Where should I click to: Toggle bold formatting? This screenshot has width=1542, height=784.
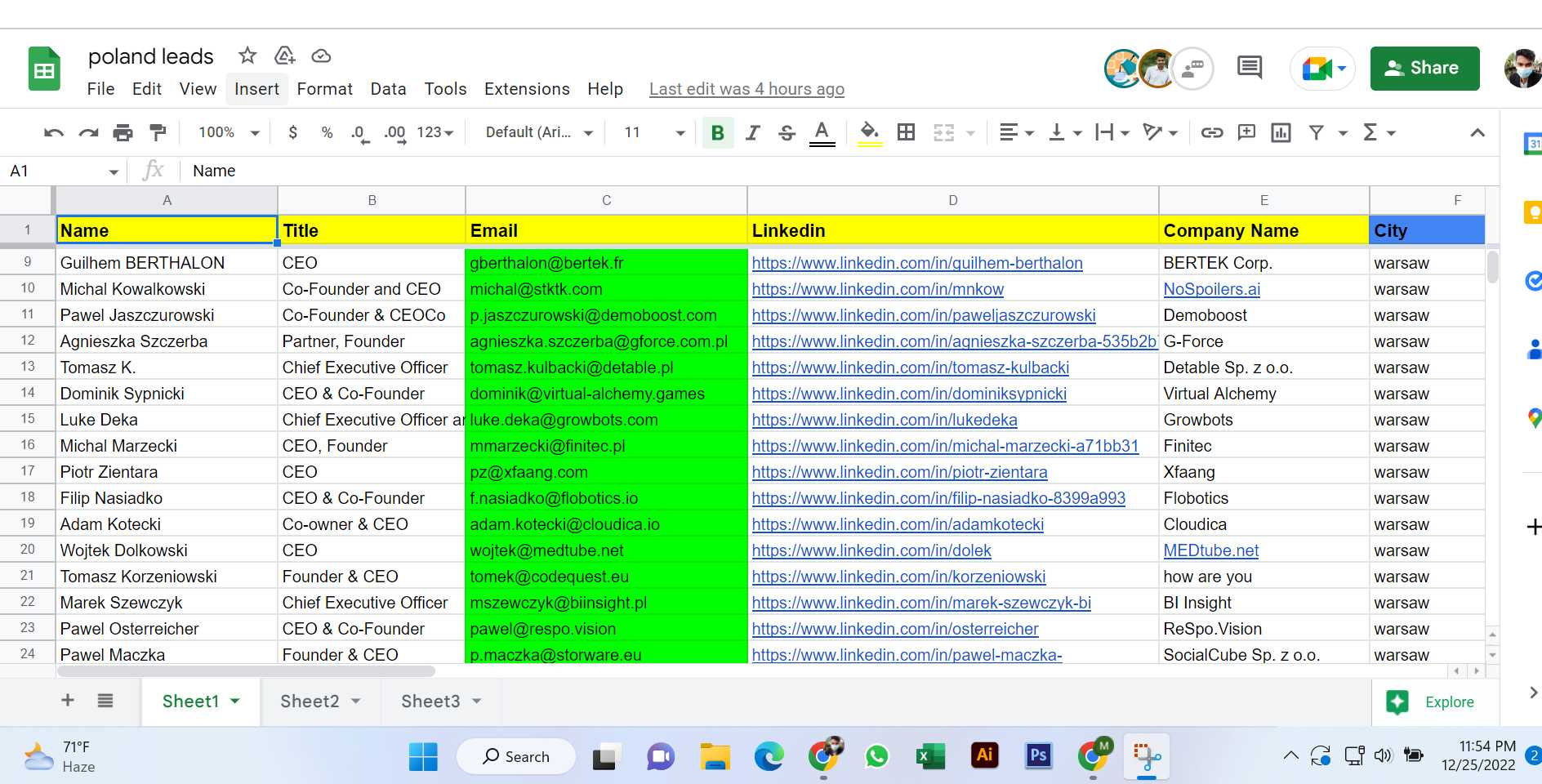[718, 132]
